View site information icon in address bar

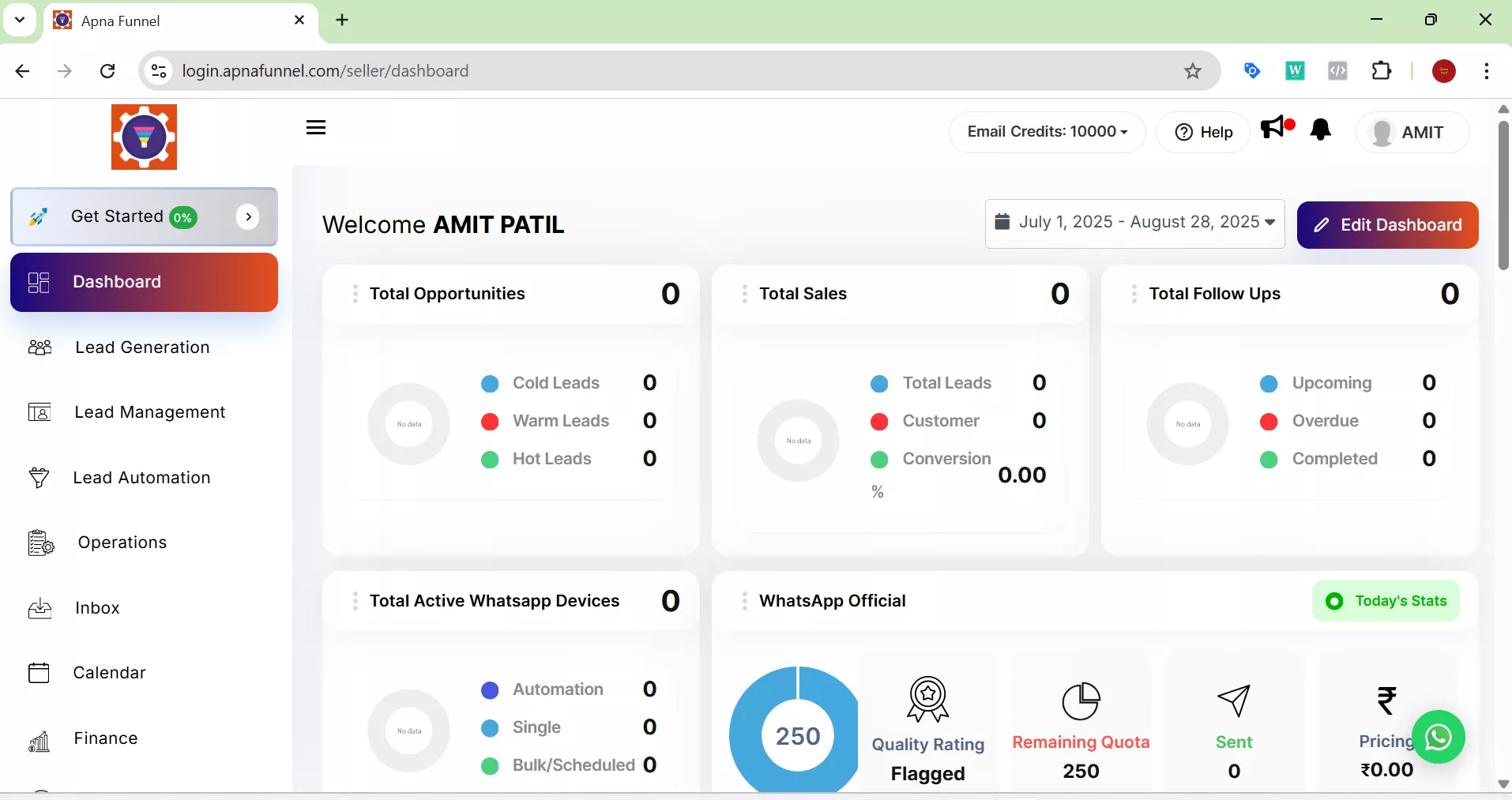coord(159,71)
